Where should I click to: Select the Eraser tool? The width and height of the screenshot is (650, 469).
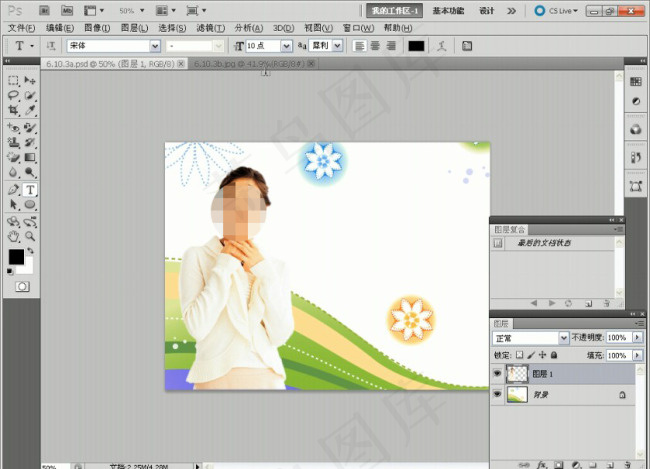click(13, 157)
